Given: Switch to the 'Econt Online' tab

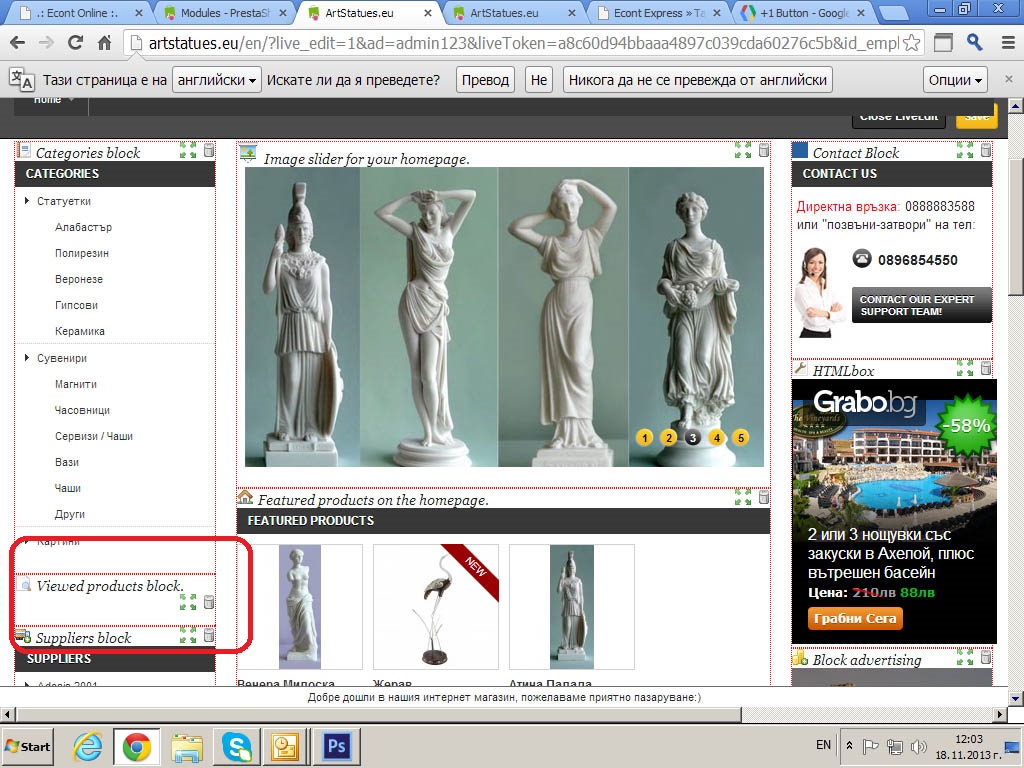Looking at the screenshot, I should click(x=80, y=12).
